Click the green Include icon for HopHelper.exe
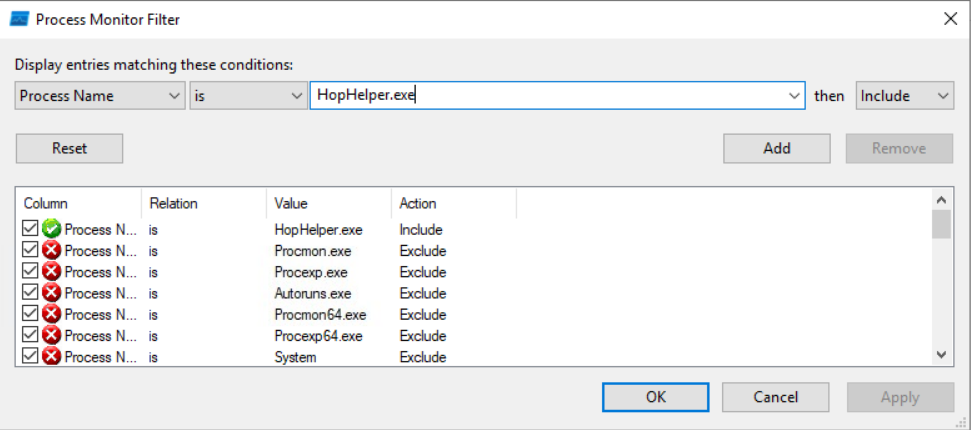 [51, 230]
